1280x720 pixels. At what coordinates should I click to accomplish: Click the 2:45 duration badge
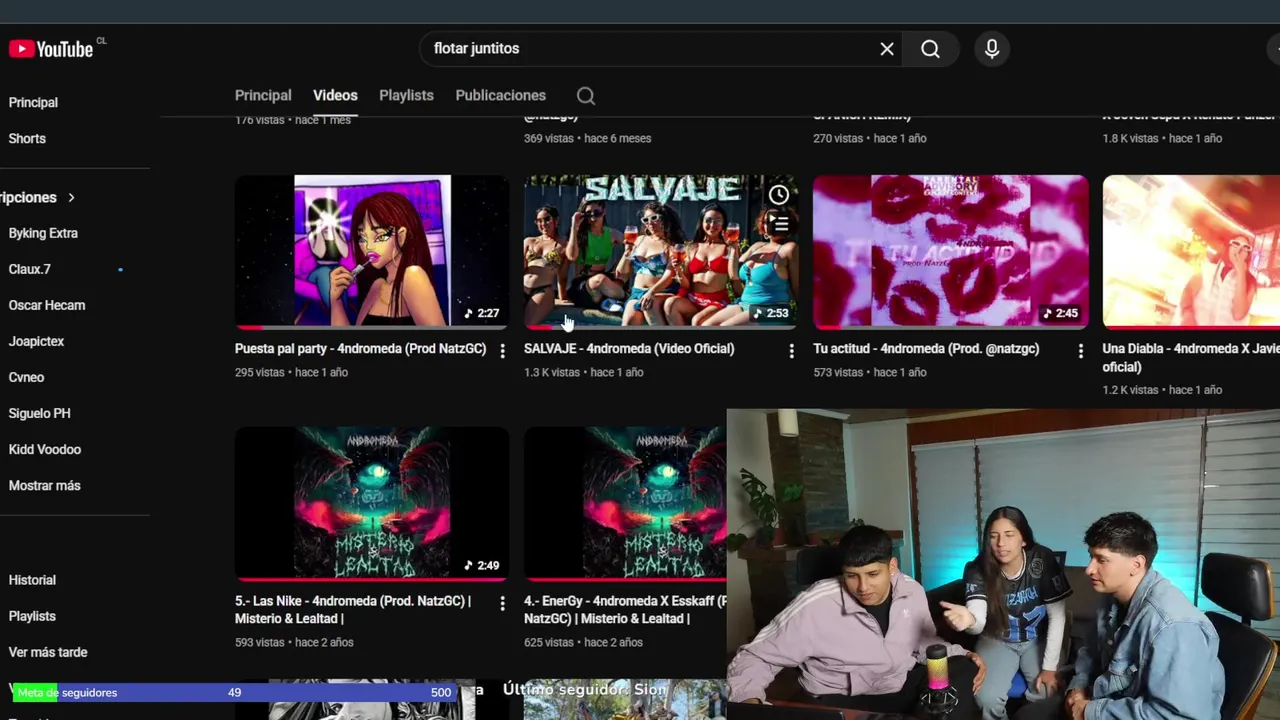coord(1060,313)
